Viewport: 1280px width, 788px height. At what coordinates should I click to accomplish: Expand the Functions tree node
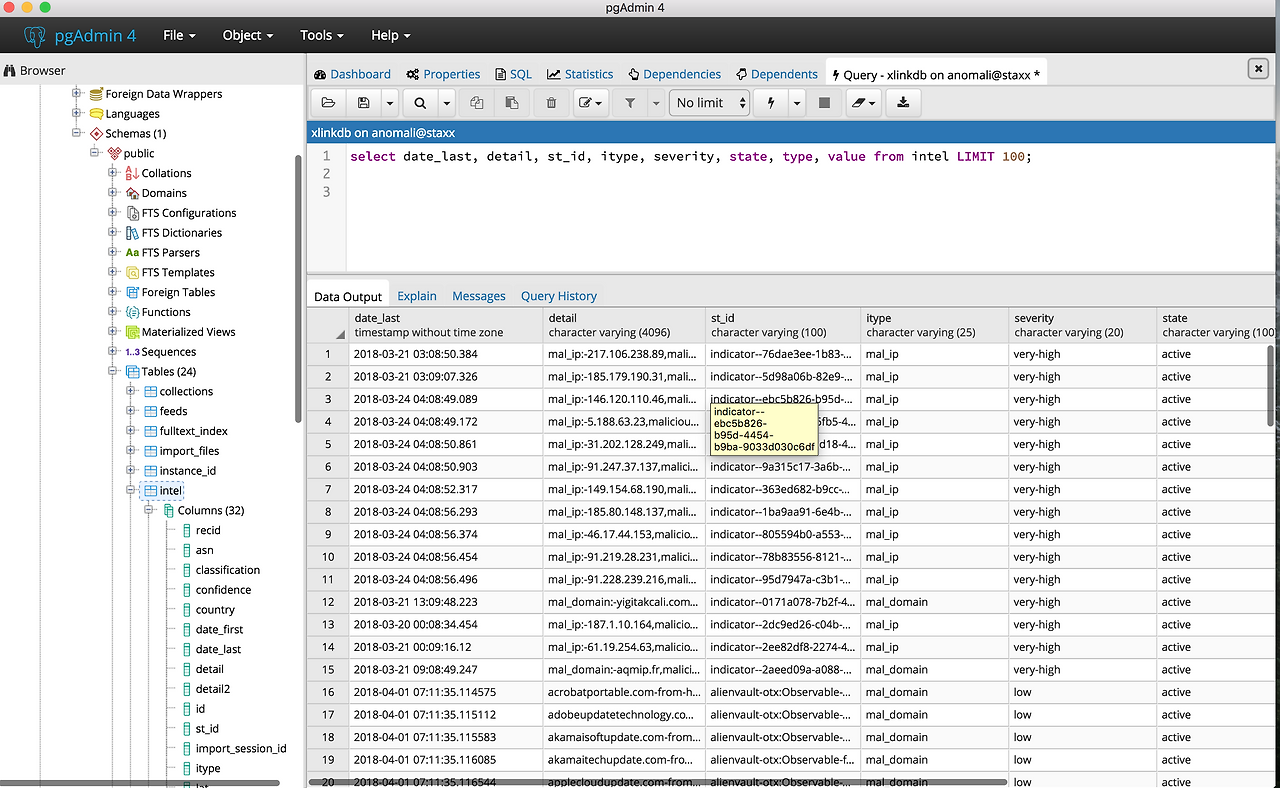pos(113,312)
